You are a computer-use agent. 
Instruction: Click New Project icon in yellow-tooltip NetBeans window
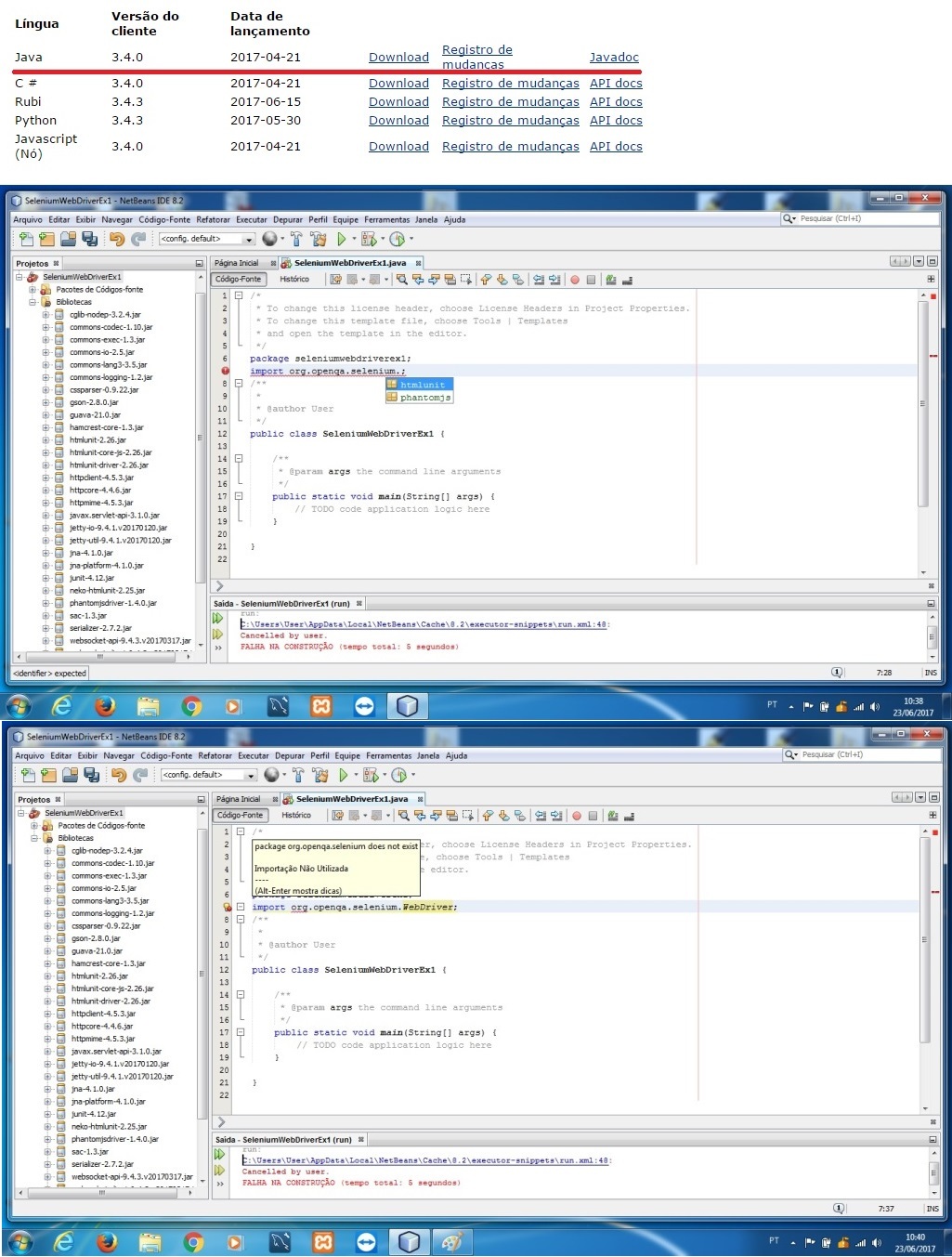pos(49,775)
